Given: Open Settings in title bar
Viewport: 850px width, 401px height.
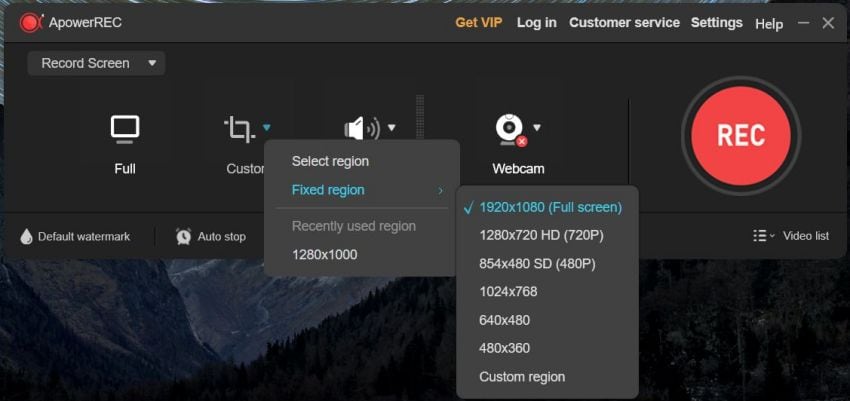Looking at the screenshot, I should coord(716,23).
